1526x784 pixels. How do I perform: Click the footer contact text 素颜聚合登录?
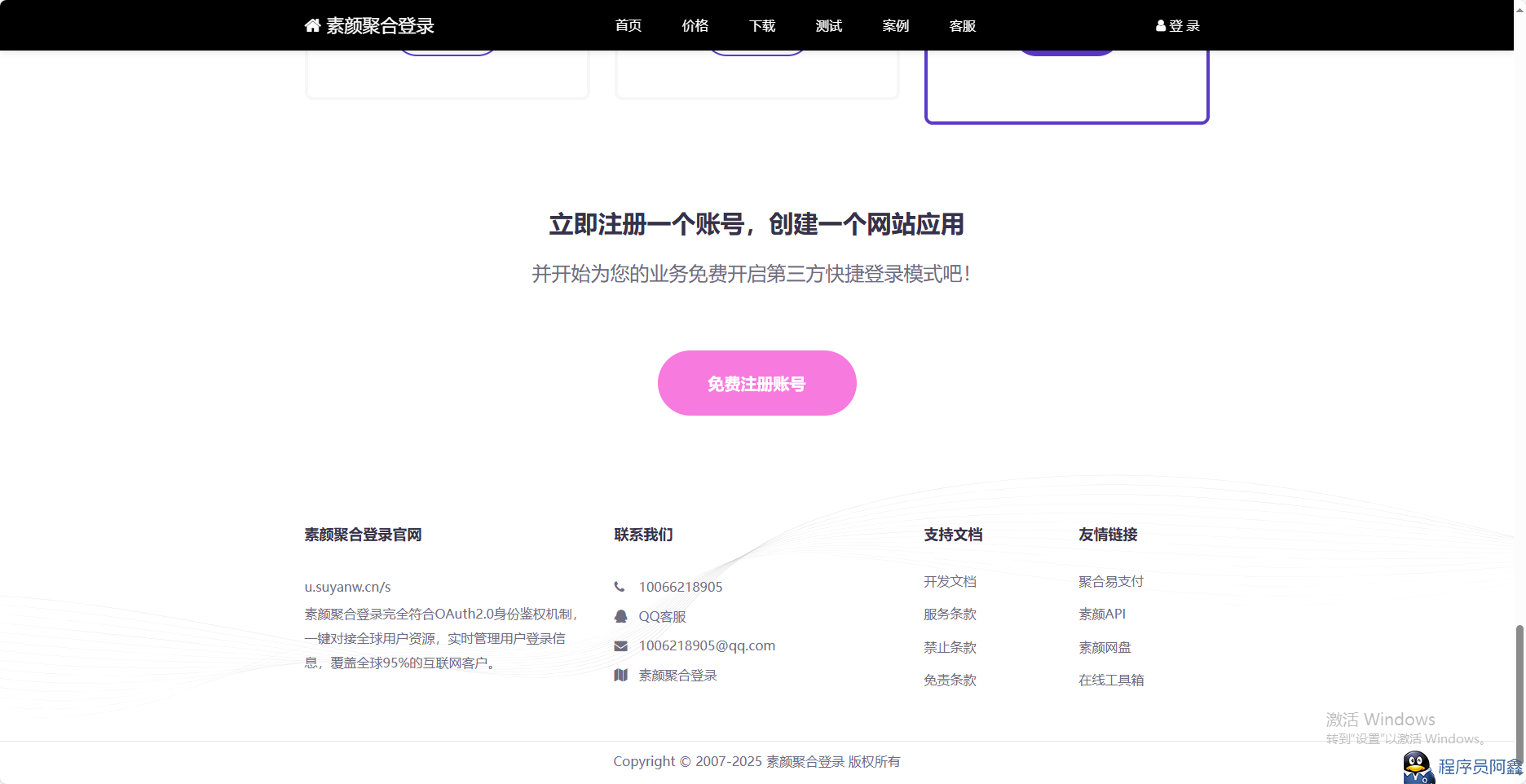point(677,675)
